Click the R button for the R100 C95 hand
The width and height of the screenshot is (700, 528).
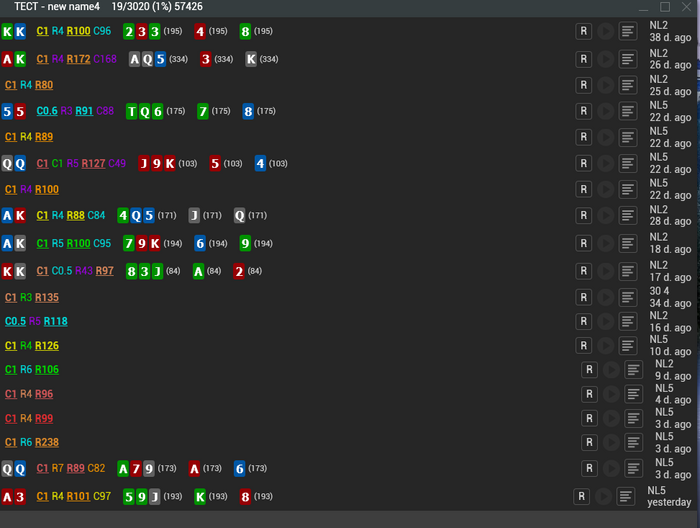583,243
